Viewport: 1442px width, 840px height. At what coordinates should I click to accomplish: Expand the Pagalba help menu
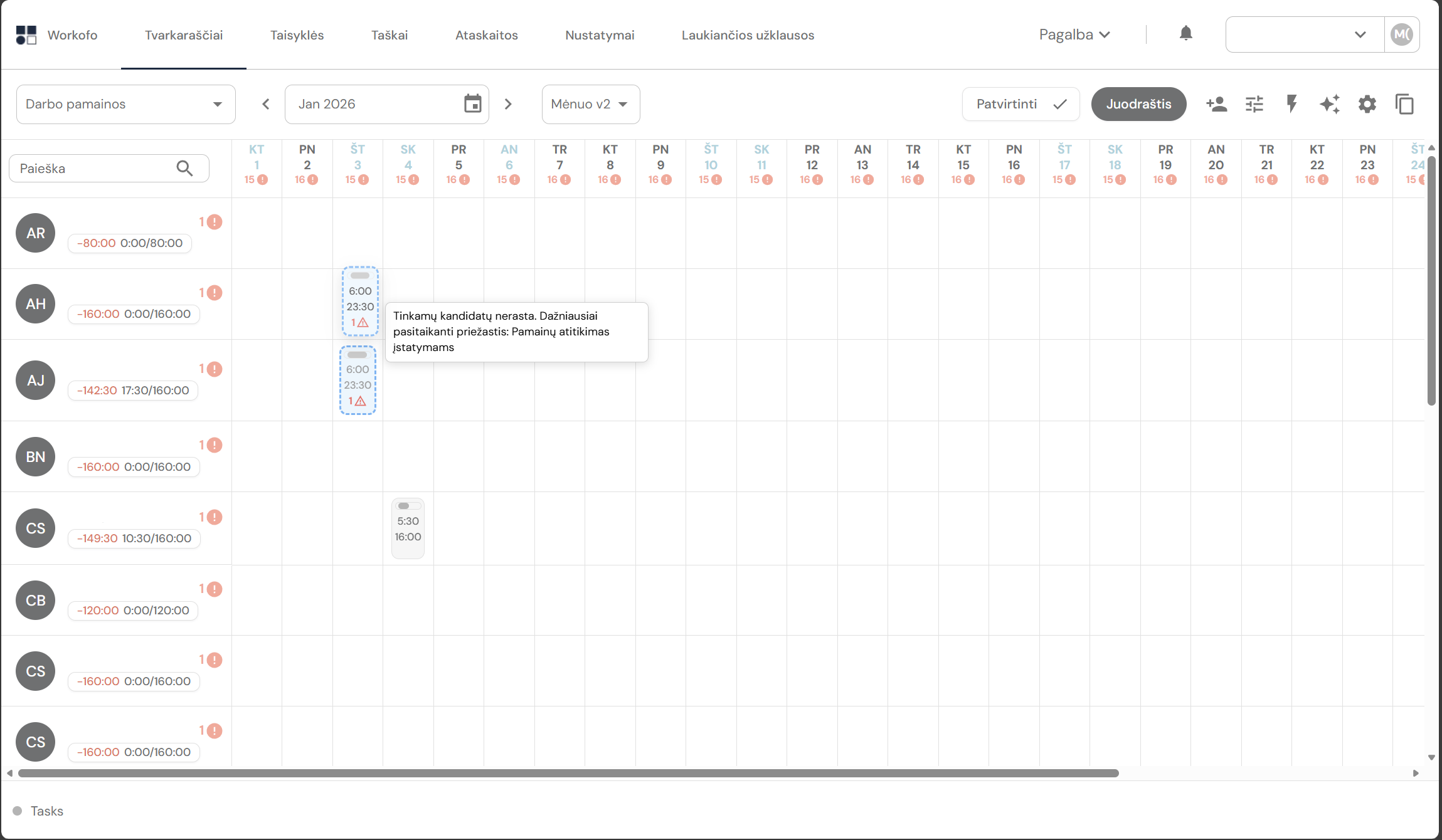point(1074,34)
